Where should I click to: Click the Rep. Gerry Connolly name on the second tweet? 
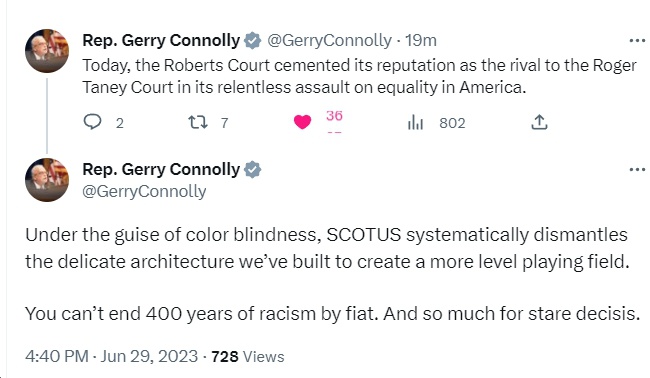tap(161, 170)
